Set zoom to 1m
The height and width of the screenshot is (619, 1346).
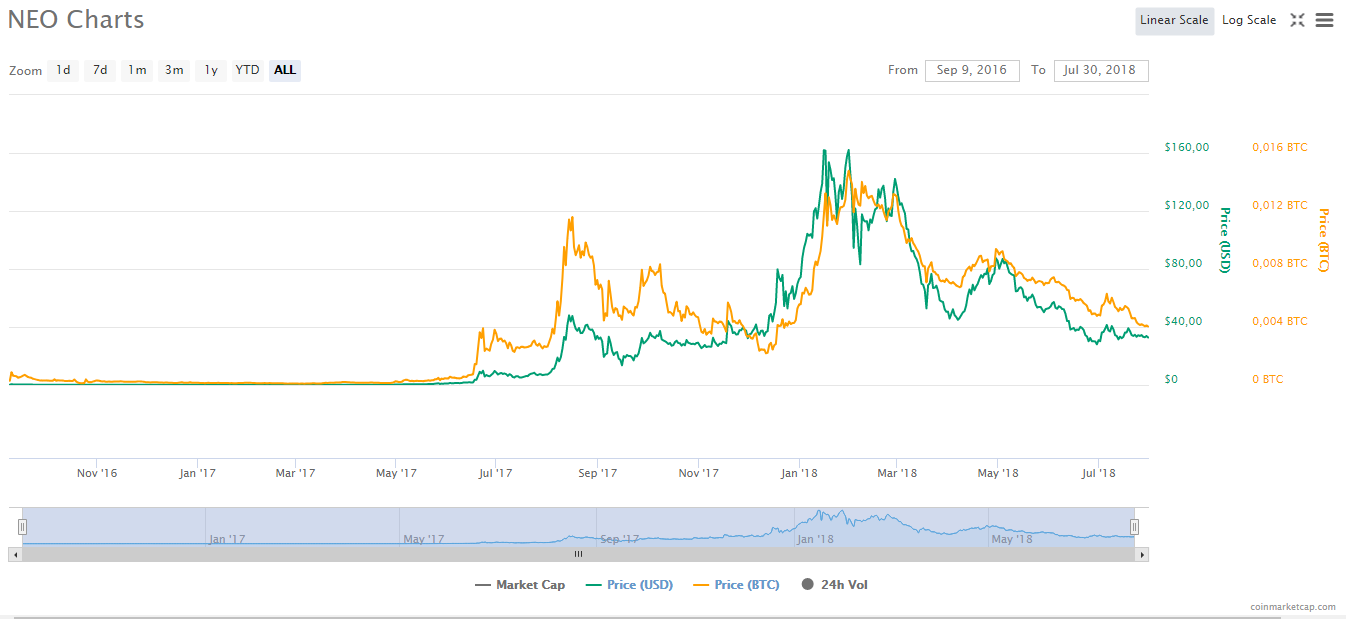(137, 70)
